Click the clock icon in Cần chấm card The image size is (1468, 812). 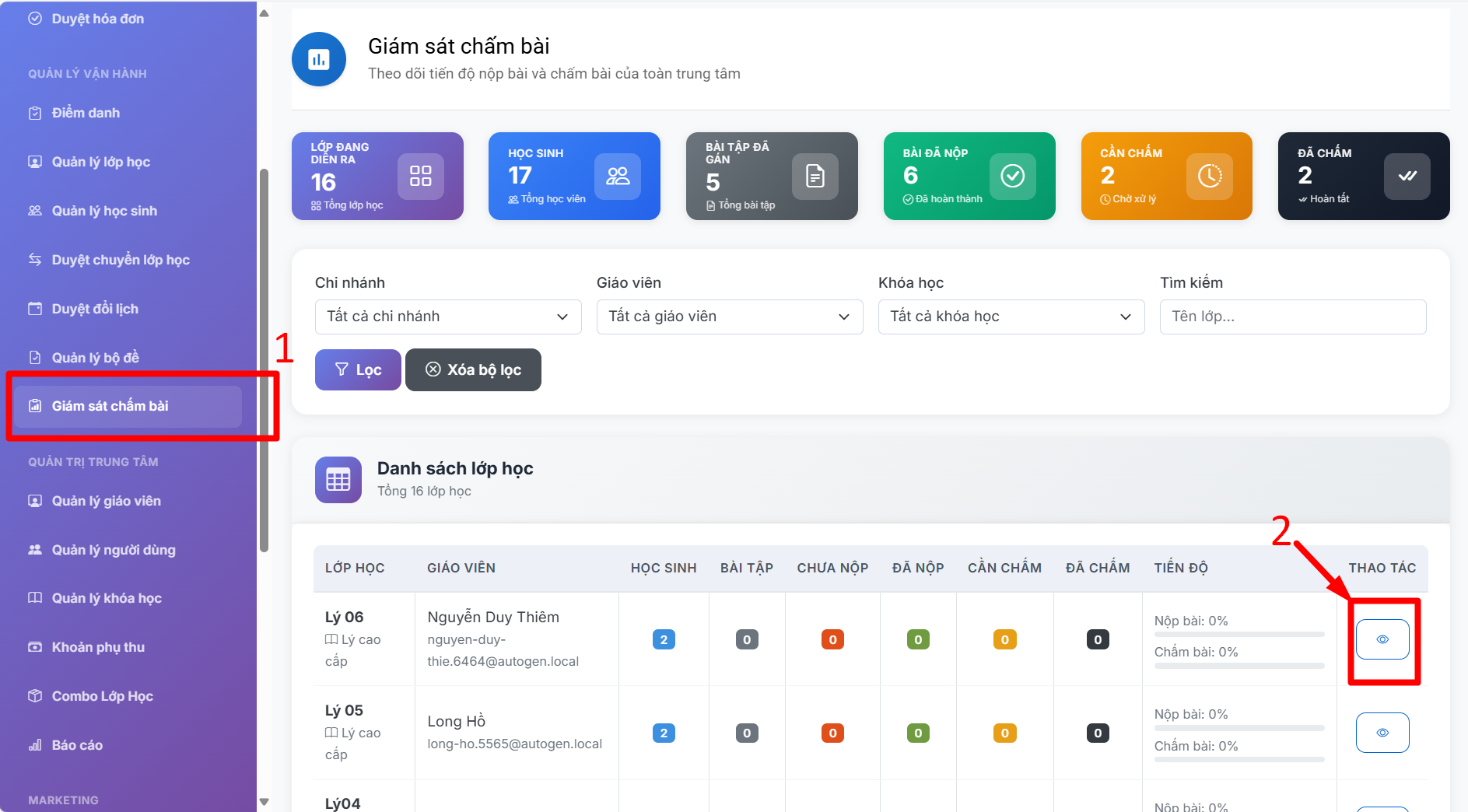click(1209, 176)
